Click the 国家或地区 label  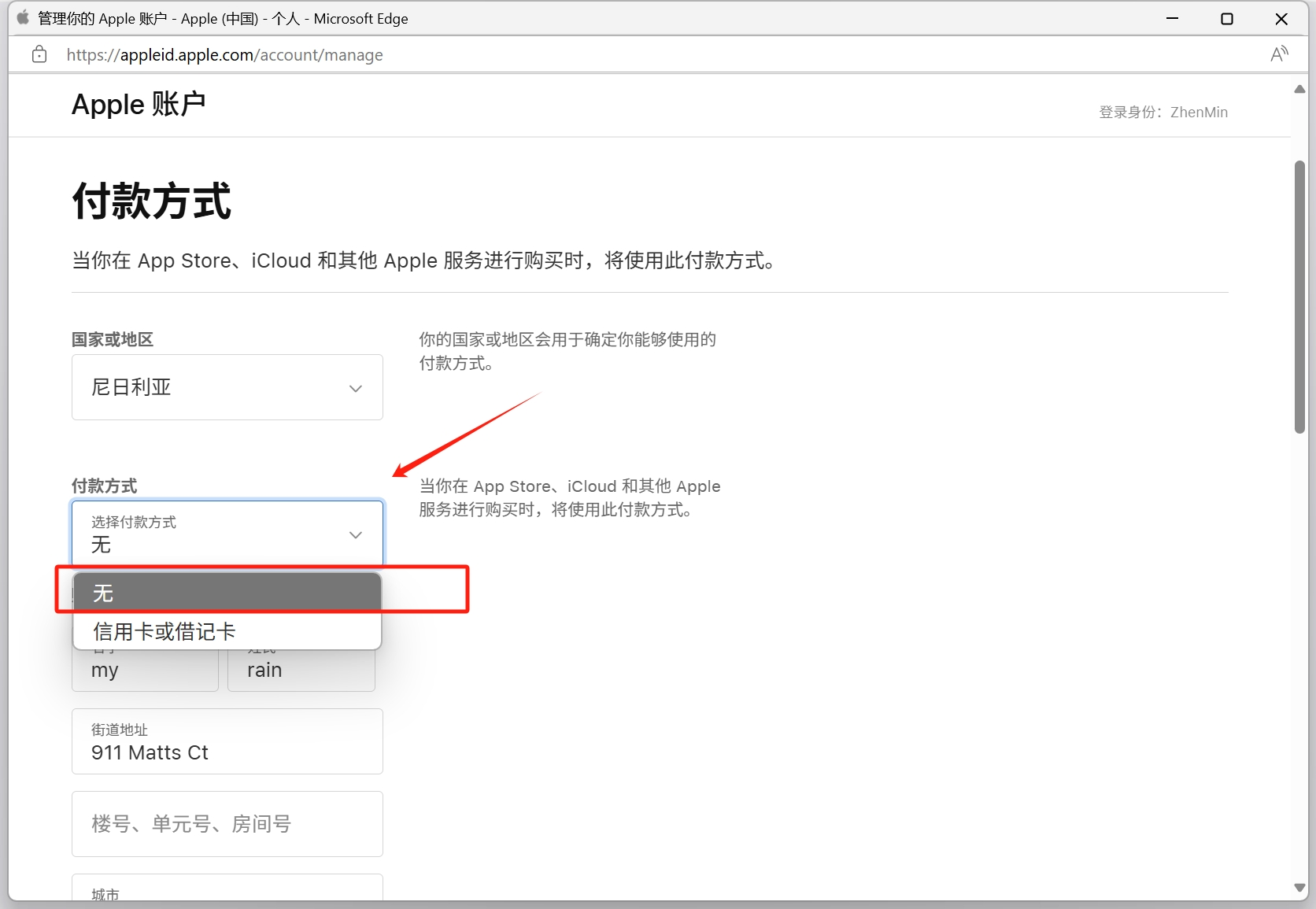pos(113,339)
